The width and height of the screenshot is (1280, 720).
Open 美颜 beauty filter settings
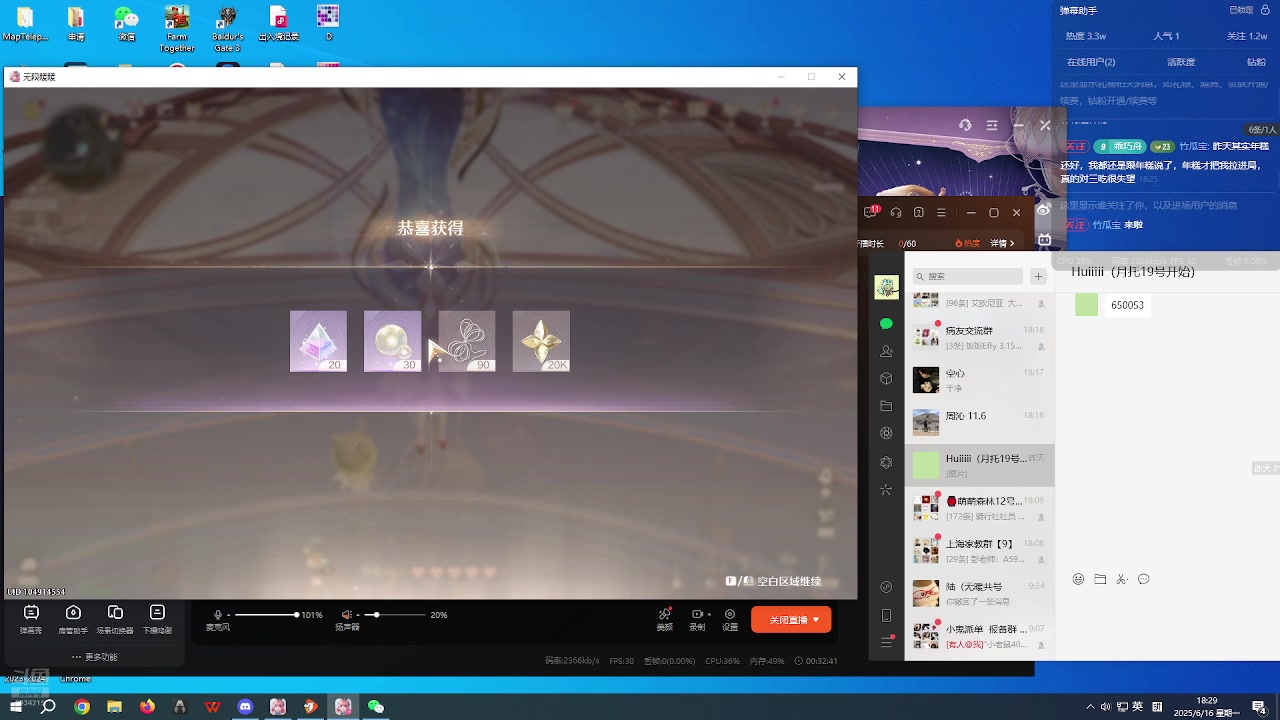tap(665, 619)
